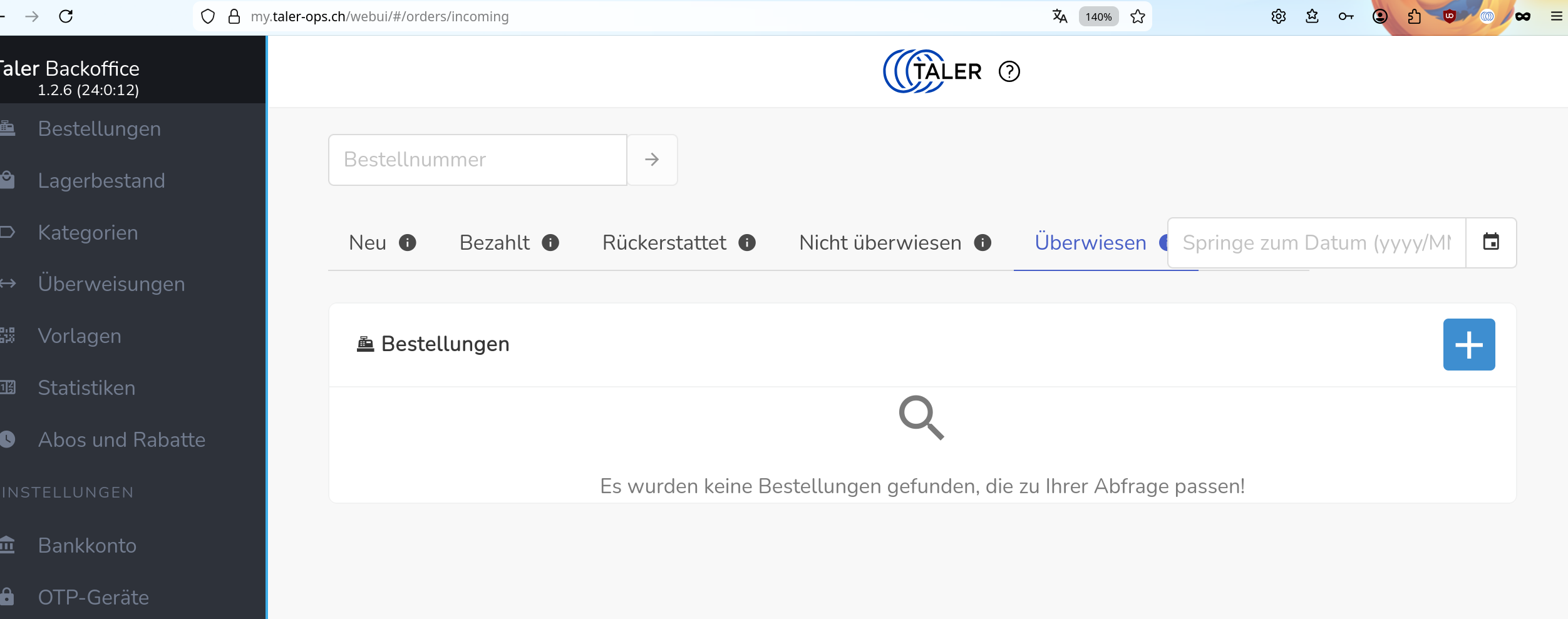The width and height of the screenshot is (1568, 619).
Task: Click the blue plus add order button
Action: coord(1468,344)
